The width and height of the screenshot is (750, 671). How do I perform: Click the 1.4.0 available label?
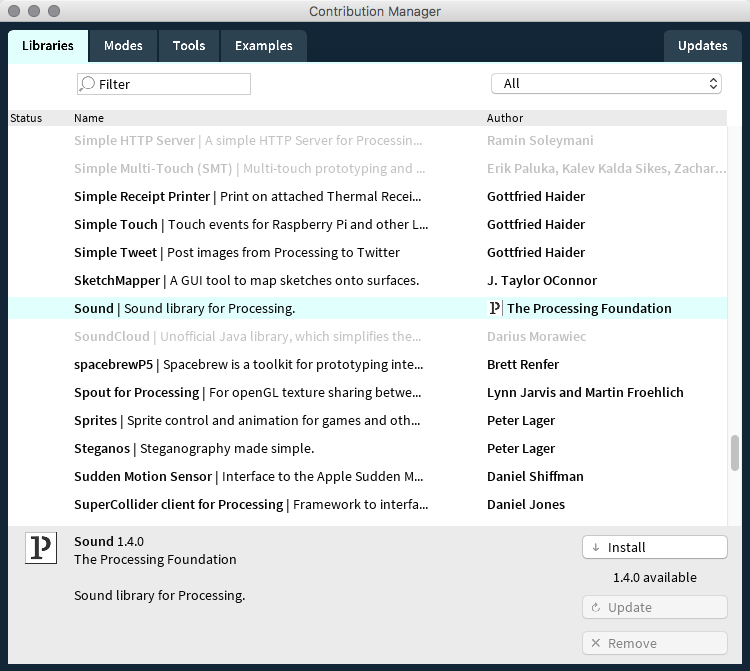click(655, 577)
